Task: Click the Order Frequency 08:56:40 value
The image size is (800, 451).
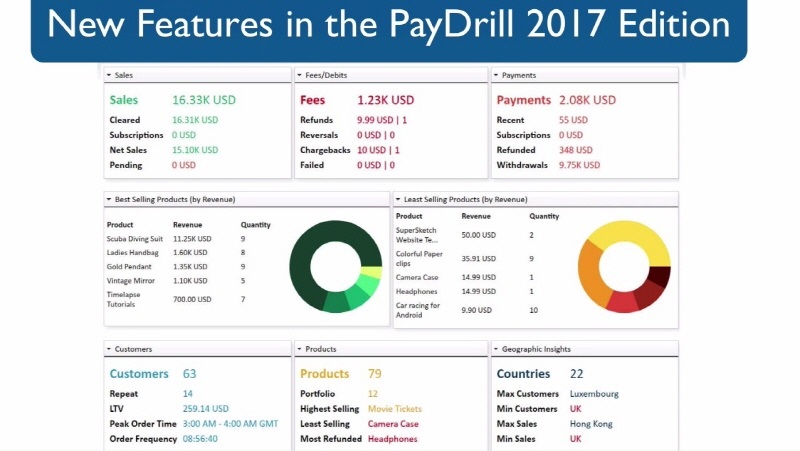Action: (200, 439)
